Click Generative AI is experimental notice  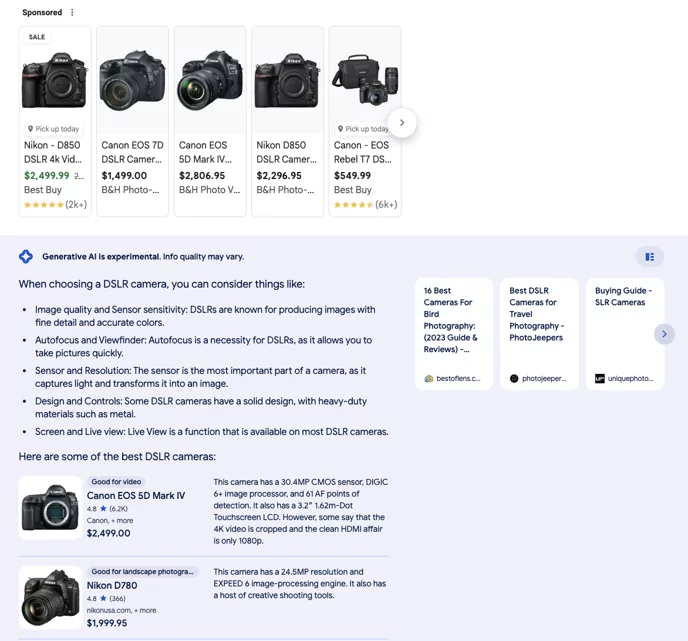[x=143, y=257]
